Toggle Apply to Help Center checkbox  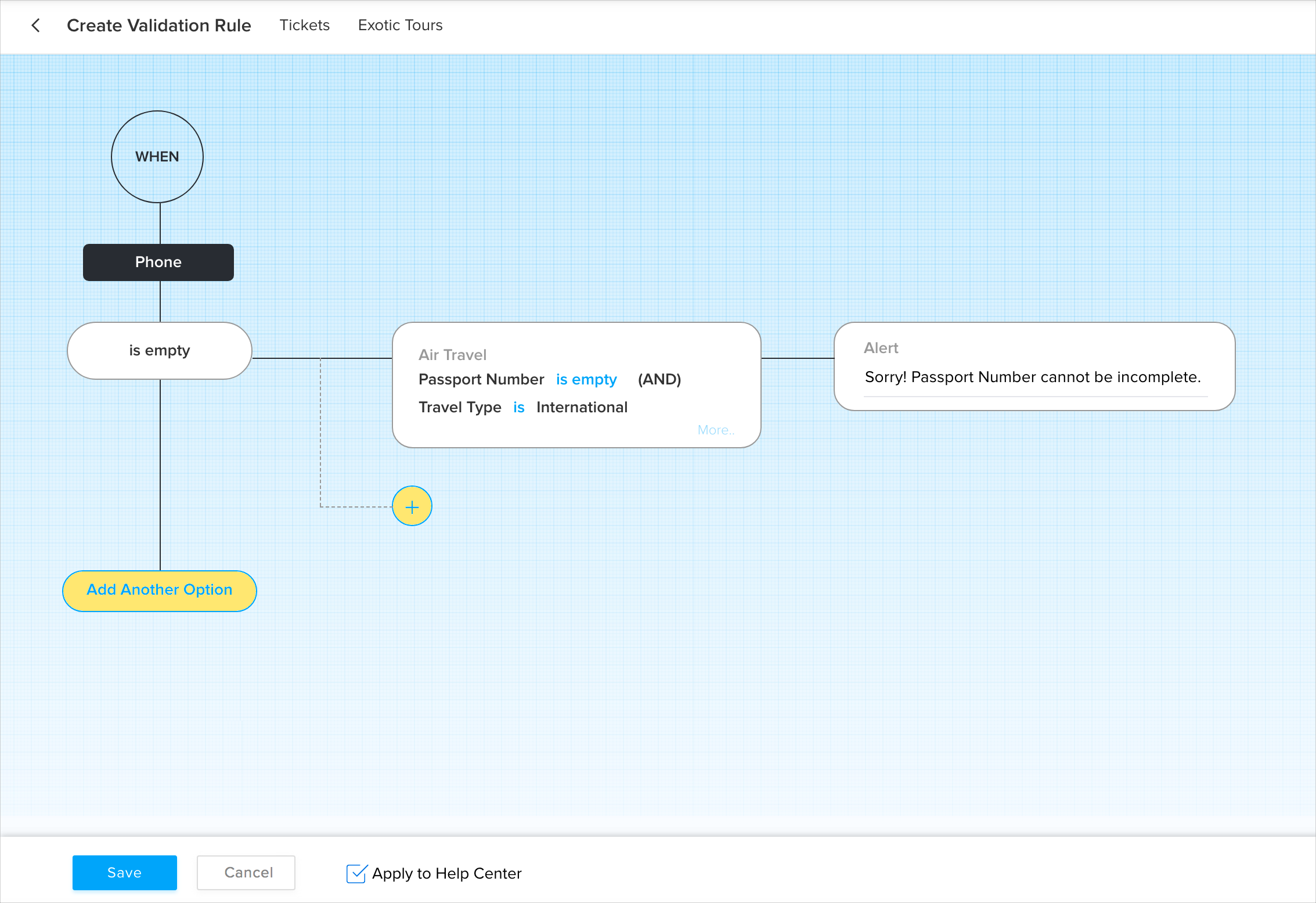coord(356,873)
